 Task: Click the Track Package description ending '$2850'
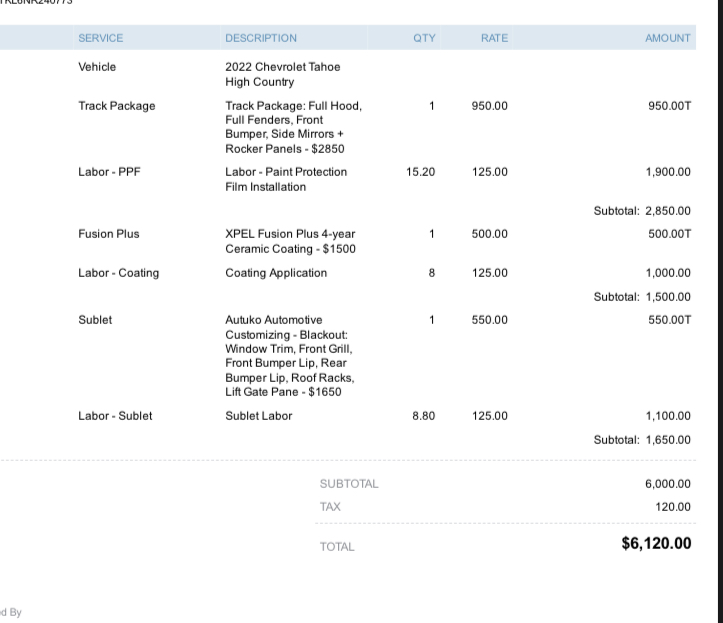(294, 127)
